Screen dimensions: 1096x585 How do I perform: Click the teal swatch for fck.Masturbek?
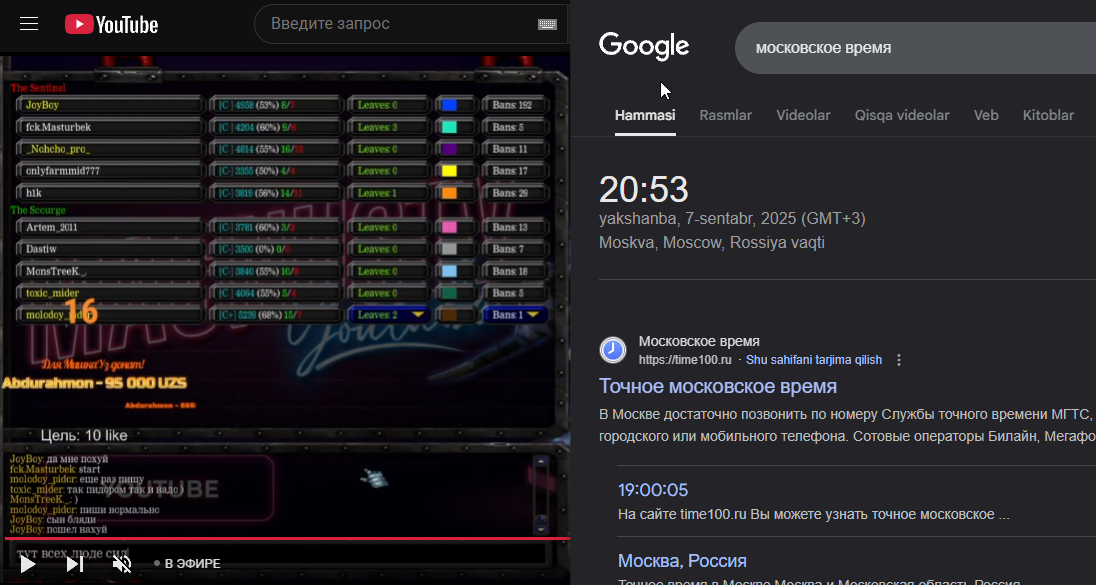(449, 127)
